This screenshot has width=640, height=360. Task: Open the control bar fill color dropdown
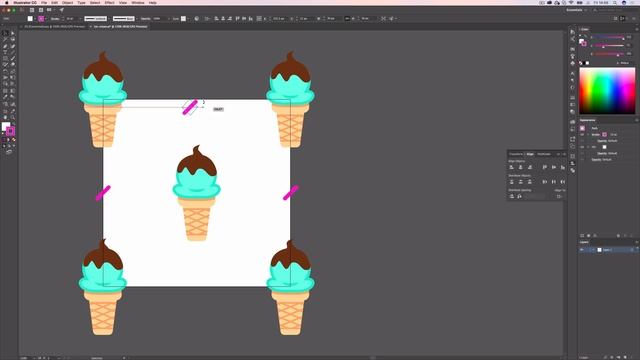point(35,19)
